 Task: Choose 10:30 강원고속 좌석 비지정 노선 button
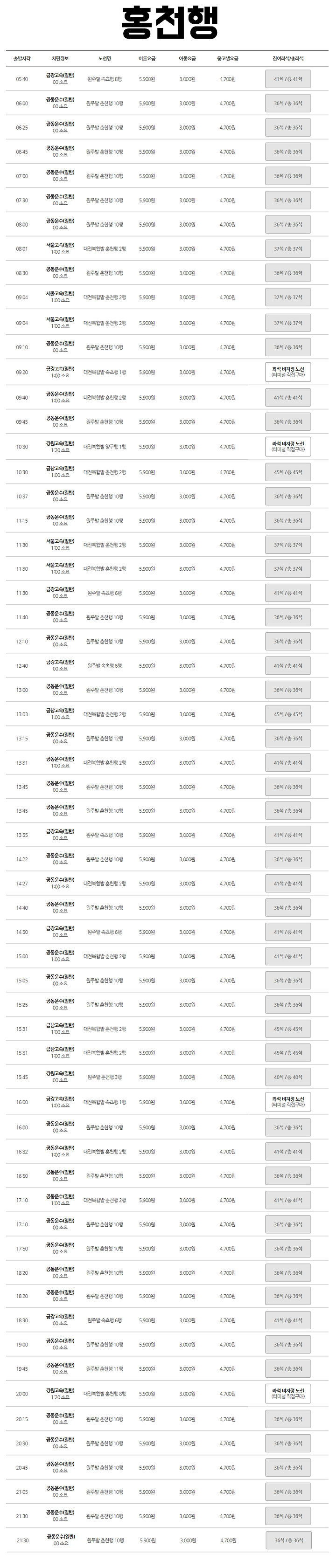click(288, 448)
